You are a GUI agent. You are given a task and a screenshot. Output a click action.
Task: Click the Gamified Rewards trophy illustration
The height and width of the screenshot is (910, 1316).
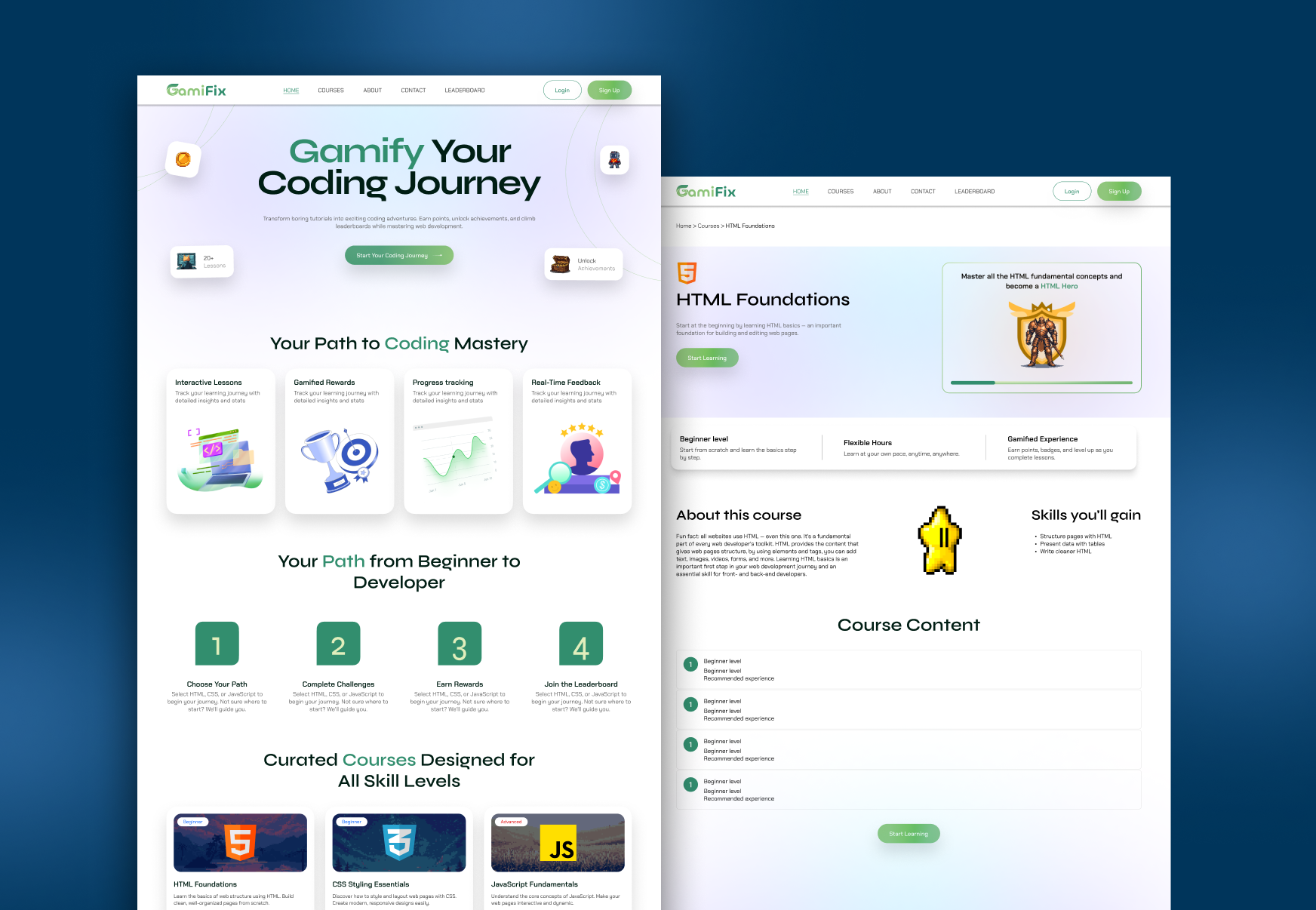(339, 460)
